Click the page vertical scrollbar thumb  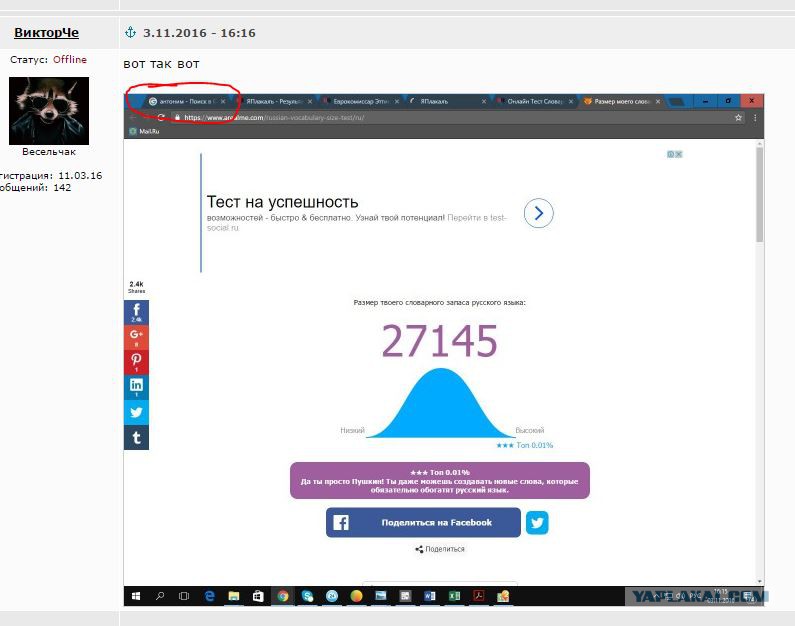[x=759, y=195]
